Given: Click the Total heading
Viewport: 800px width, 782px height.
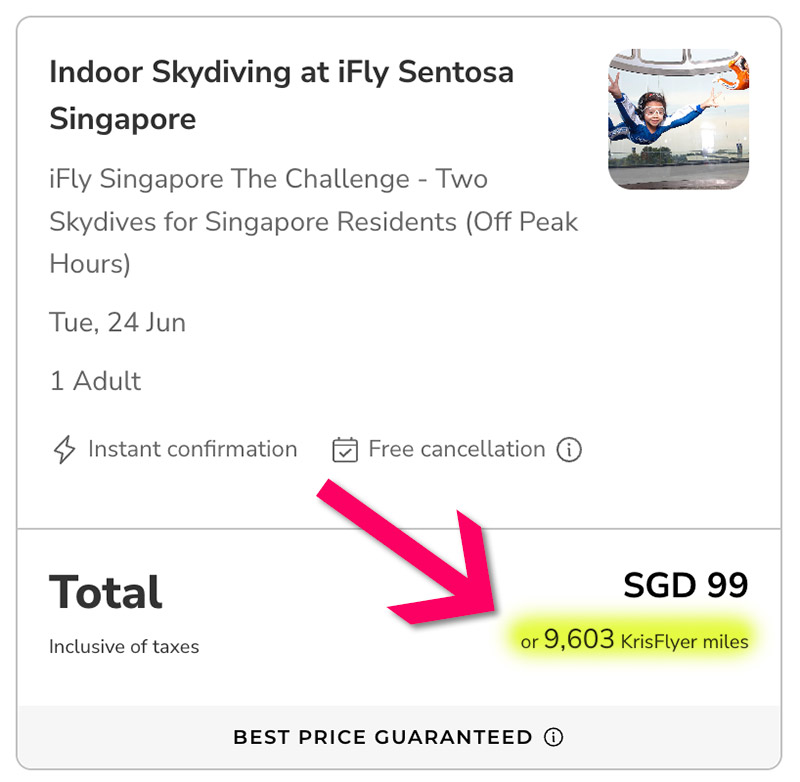Looking at the screenshot, I should tap(105, 592).
